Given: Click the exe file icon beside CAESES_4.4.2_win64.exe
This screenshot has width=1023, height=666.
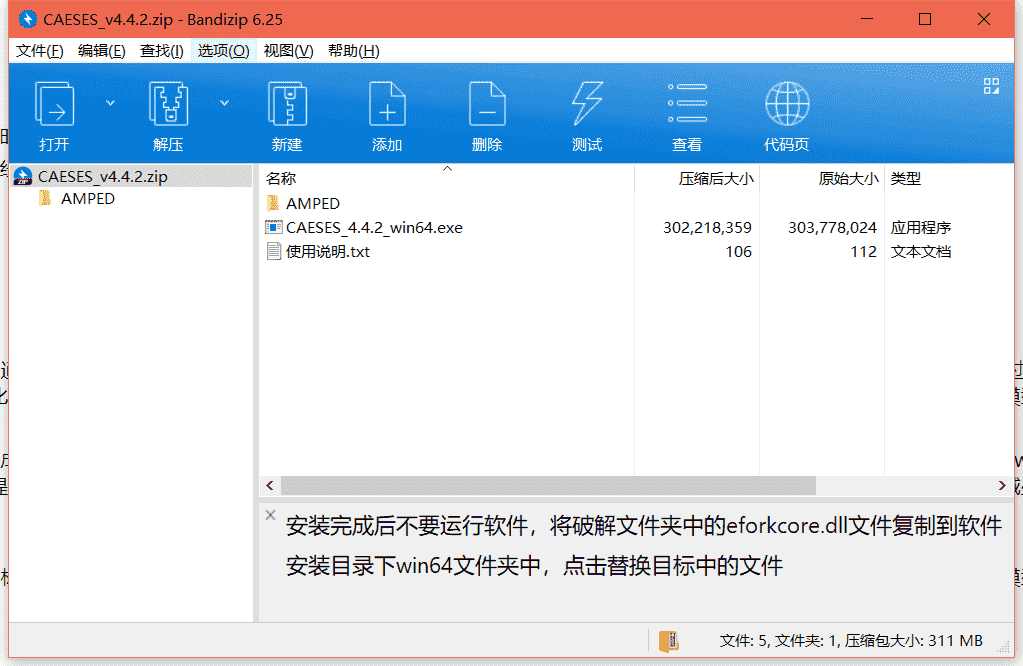Looking at the screenshot, I should (274, 228).
